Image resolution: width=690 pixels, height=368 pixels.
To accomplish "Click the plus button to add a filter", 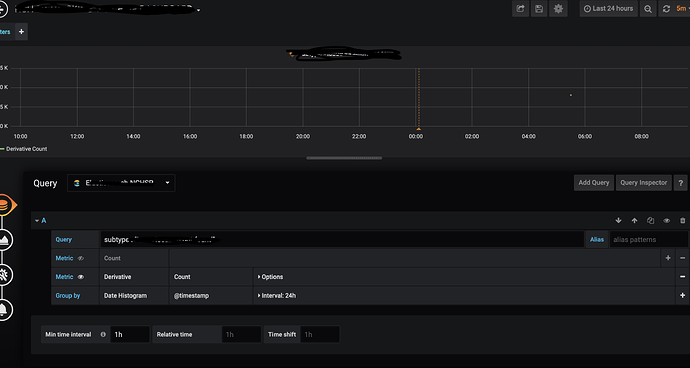I will tap(21, 32).
